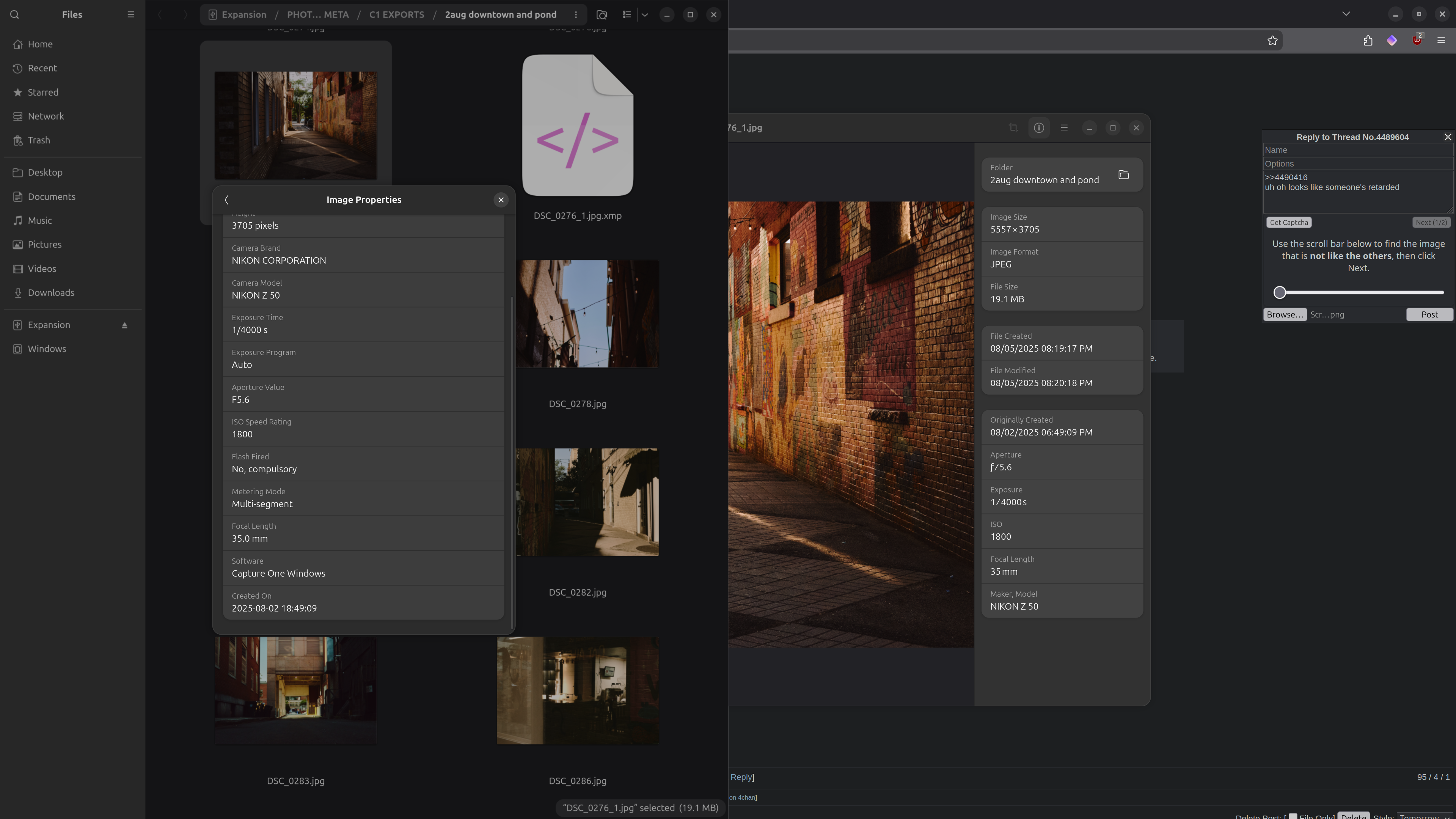
Task: Open the Downloads folder in the sidebar
Action: click(x=51, y=293)
